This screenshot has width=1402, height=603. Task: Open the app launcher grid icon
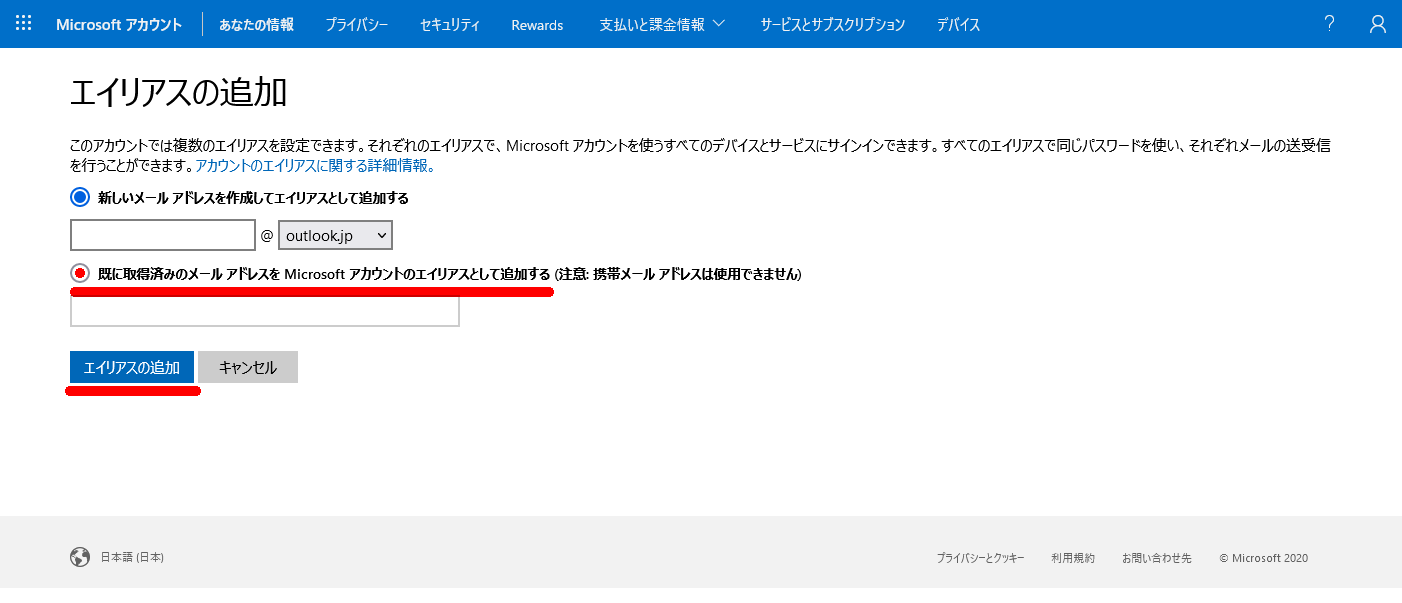[24, 23]
